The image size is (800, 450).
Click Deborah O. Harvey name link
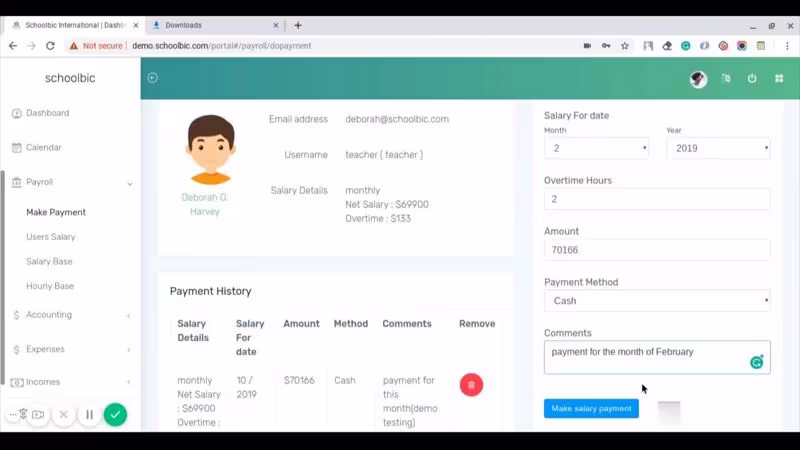click(205, 205)
